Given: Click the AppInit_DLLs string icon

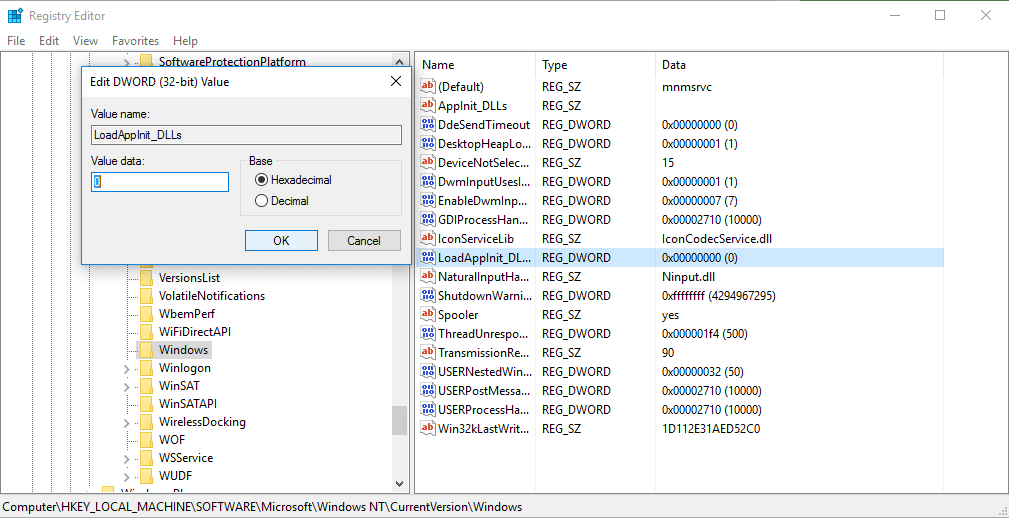Looking at the screenshot, I should pos(428,106).
